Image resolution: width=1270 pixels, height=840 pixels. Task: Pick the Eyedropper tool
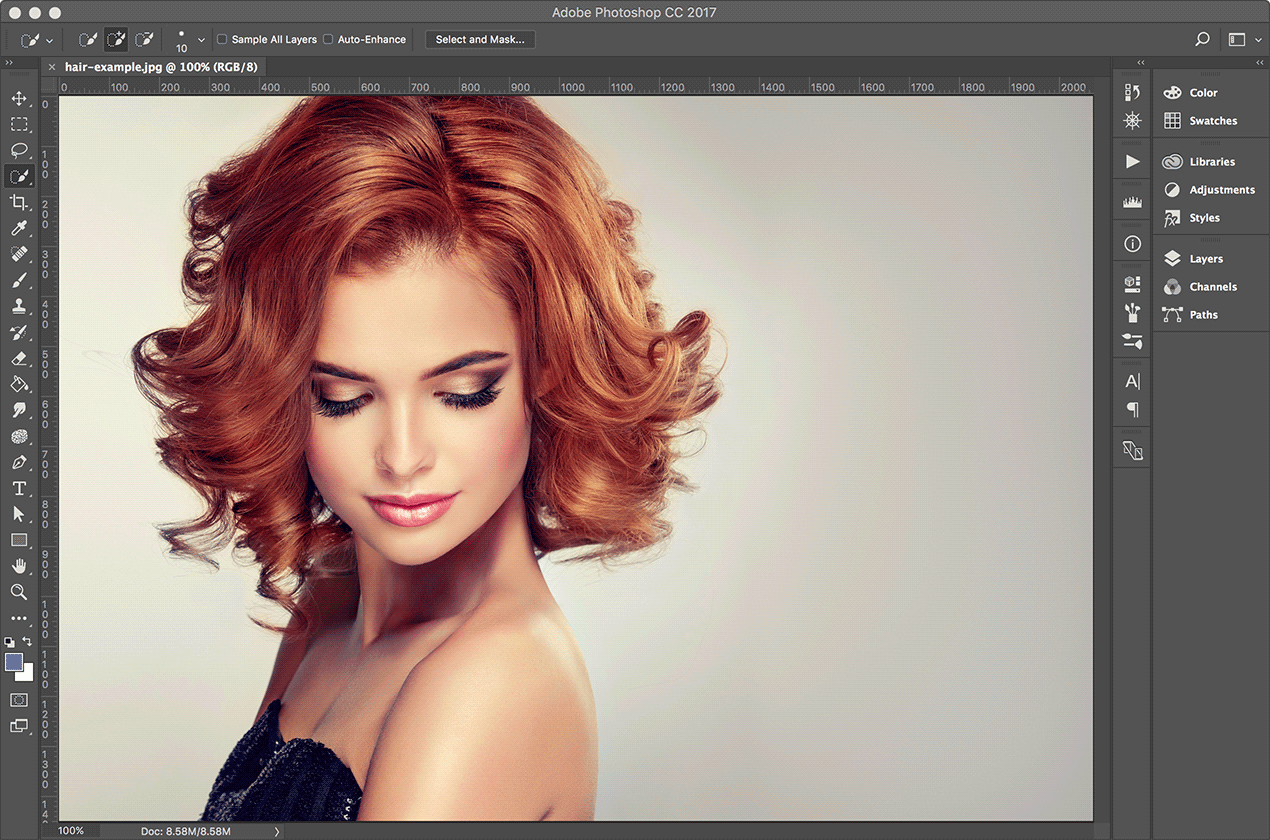19,229
